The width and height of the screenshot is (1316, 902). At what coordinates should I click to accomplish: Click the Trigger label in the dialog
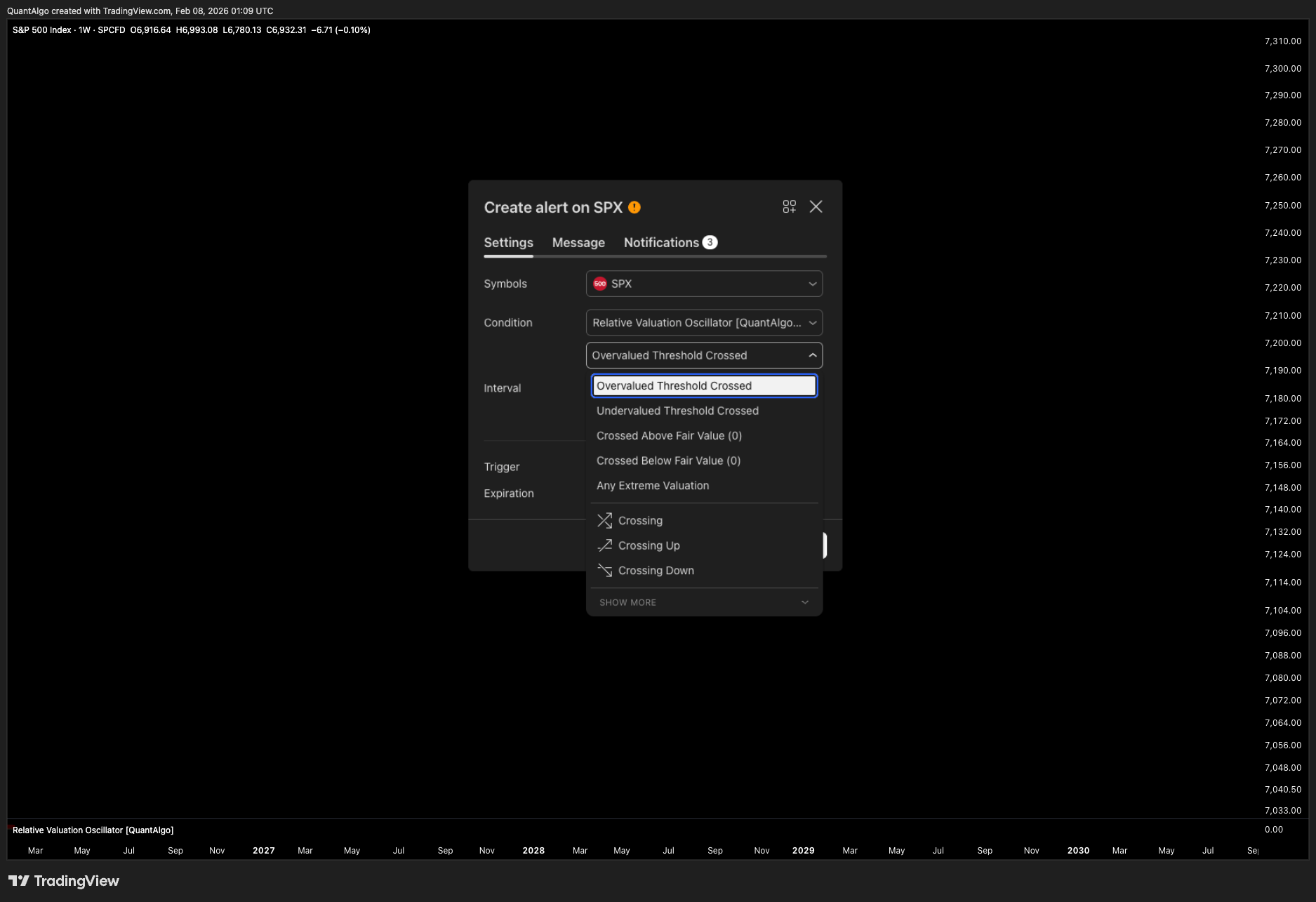[502, 467]
